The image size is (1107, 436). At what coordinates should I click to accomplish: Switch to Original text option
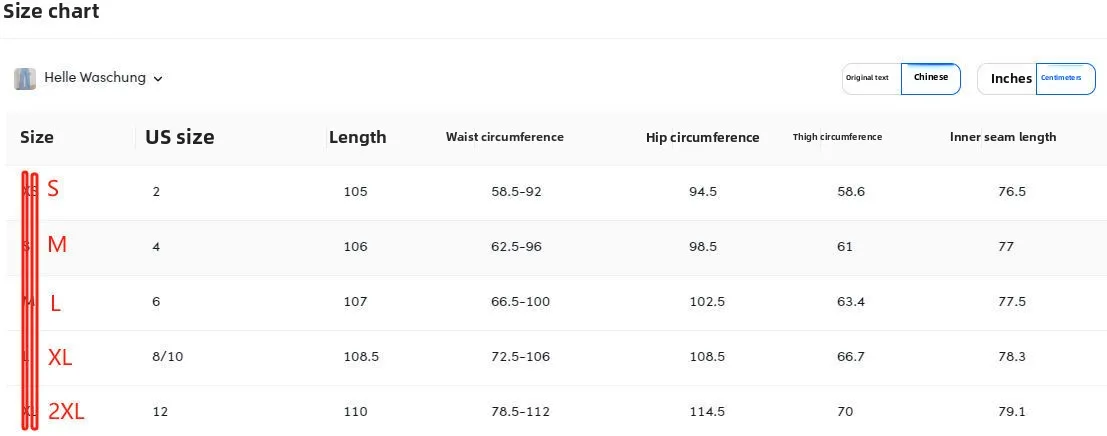(868, 78)
